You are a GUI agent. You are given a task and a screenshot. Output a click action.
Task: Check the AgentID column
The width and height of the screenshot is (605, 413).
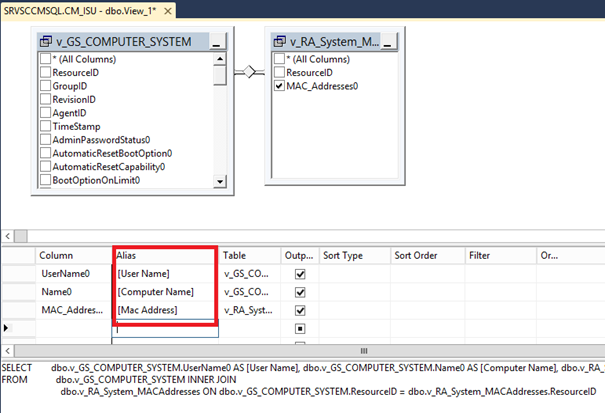click(x=46, y=113)
